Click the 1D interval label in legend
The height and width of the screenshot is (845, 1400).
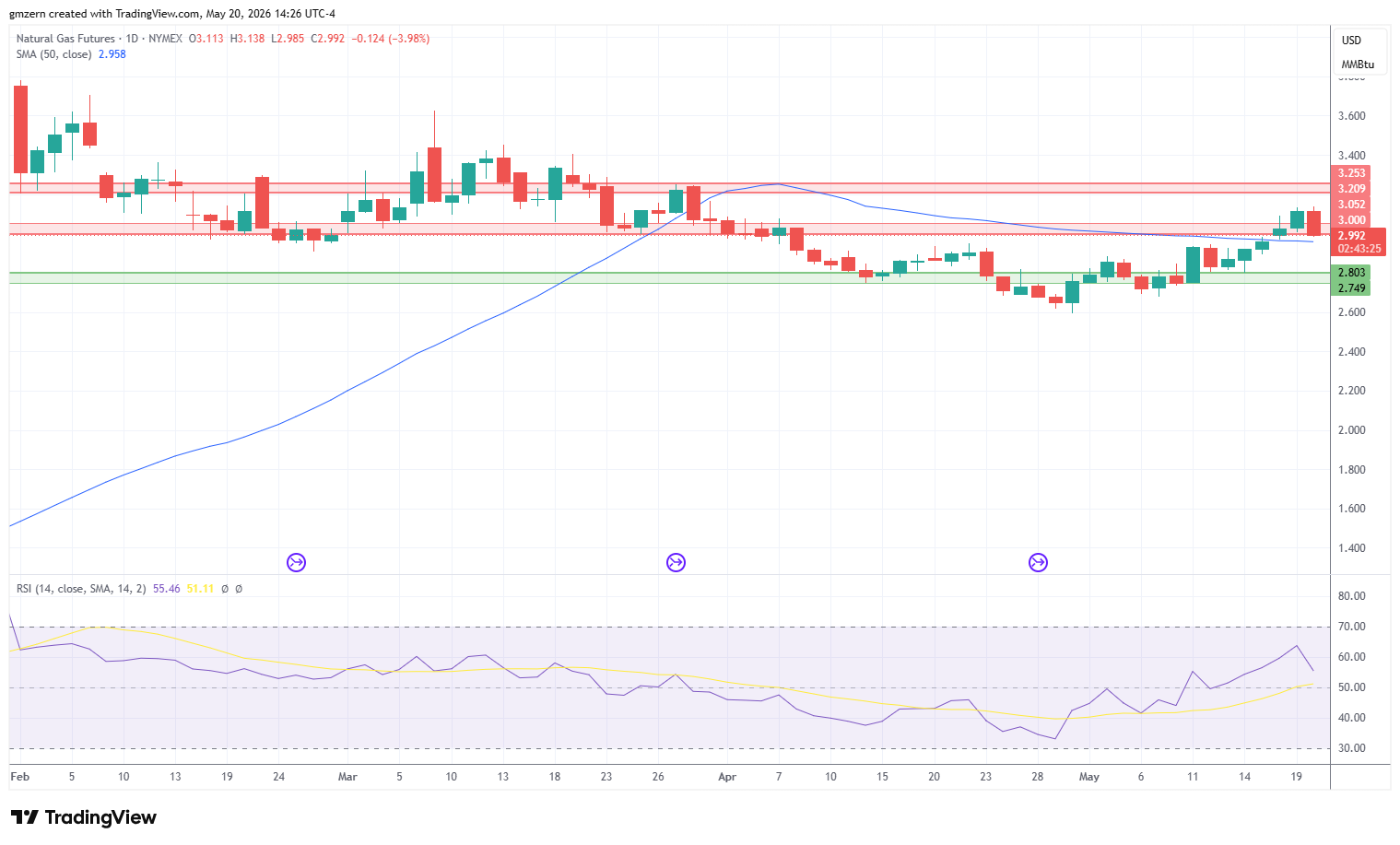pyautogui.click(x=132, y=39)
